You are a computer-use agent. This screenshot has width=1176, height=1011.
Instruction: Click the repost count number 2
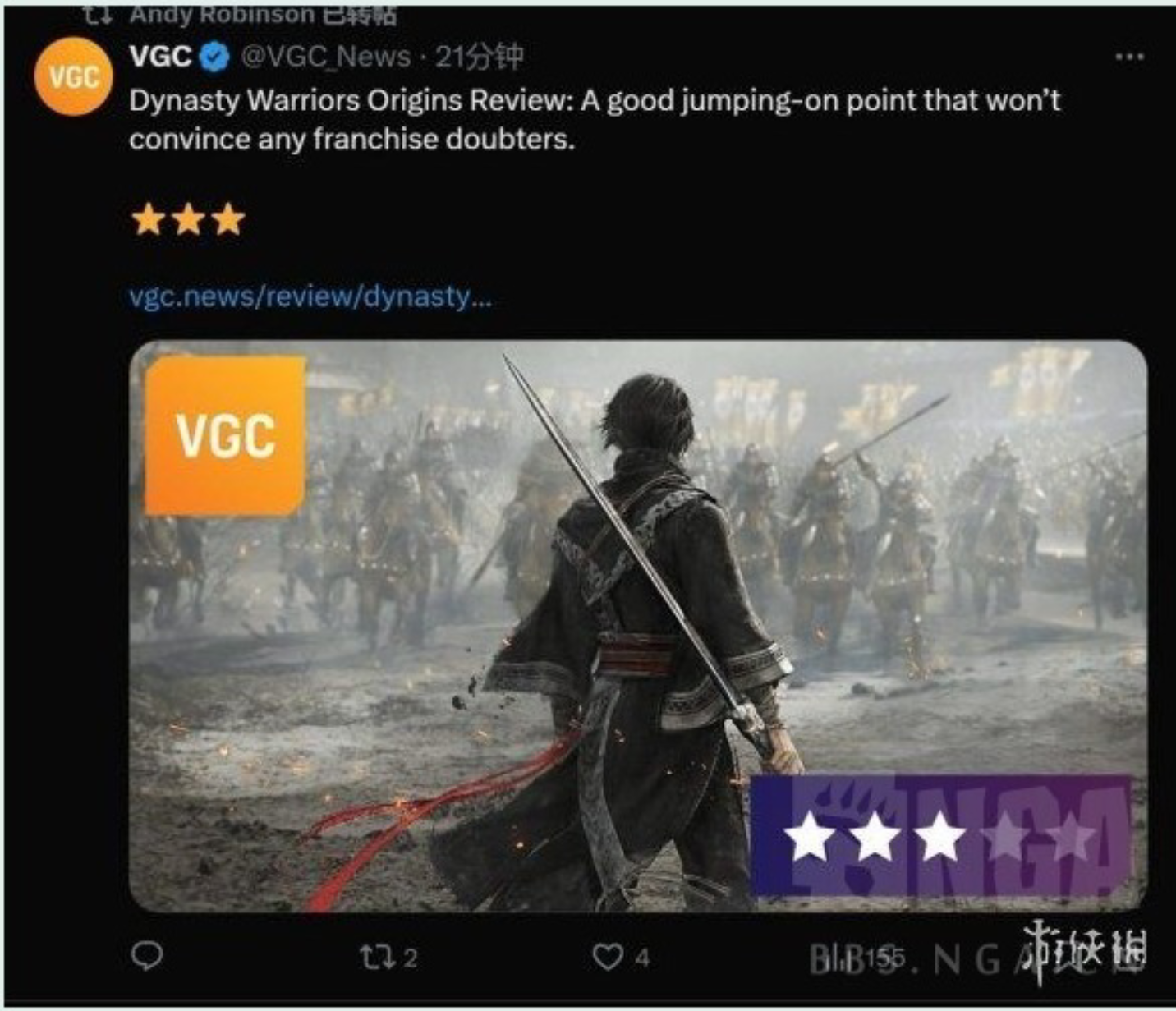[x=411, y=958]
